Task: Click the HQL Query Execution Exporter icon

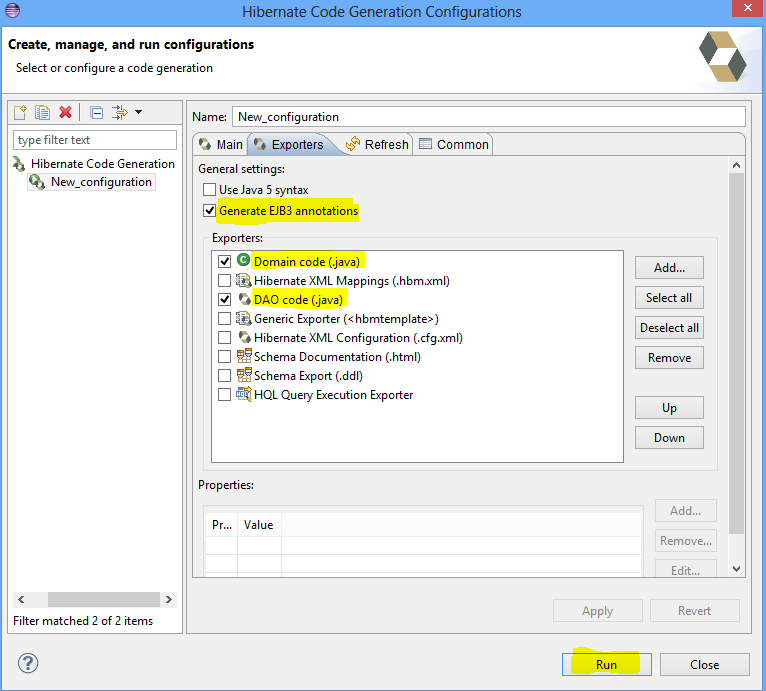Action: 244,394
